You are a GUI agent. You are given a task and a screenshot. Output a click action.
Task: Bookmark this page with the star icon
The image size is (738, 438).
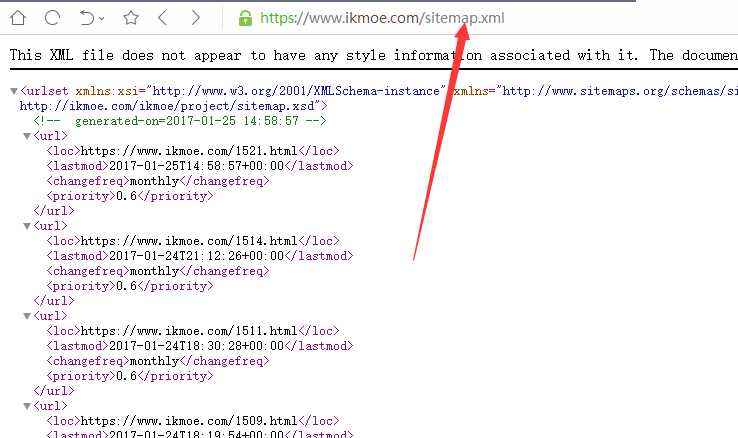pos(131,18)
